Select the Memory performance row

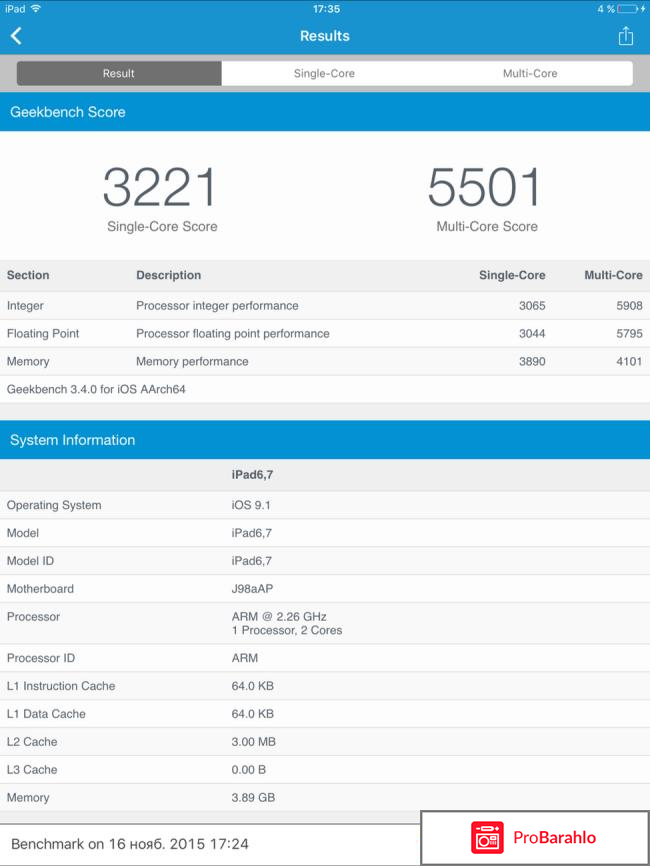324,361
